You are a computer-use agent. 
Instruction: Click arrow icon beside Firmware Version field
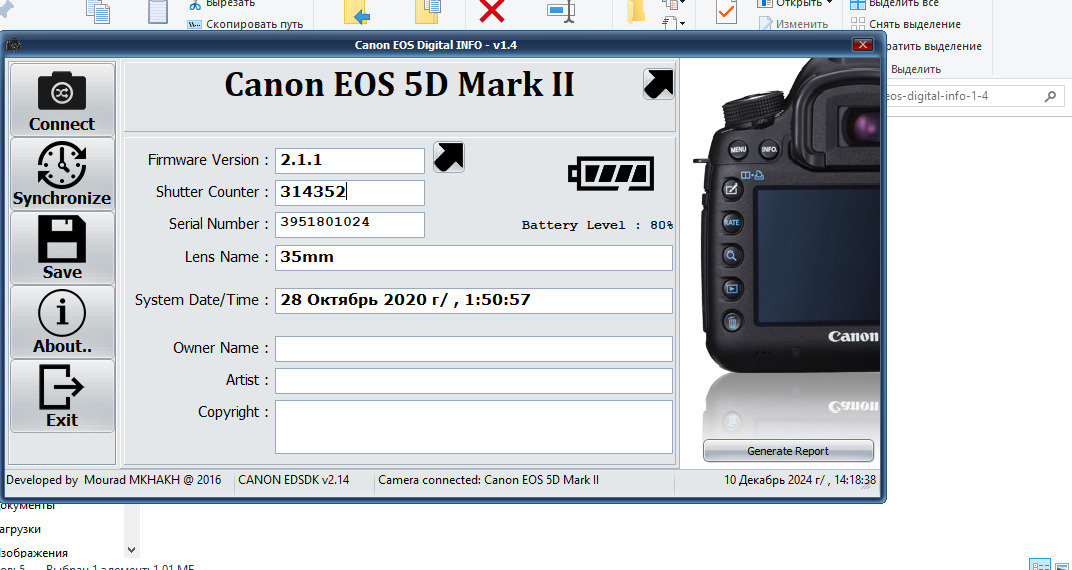(449, 157)
